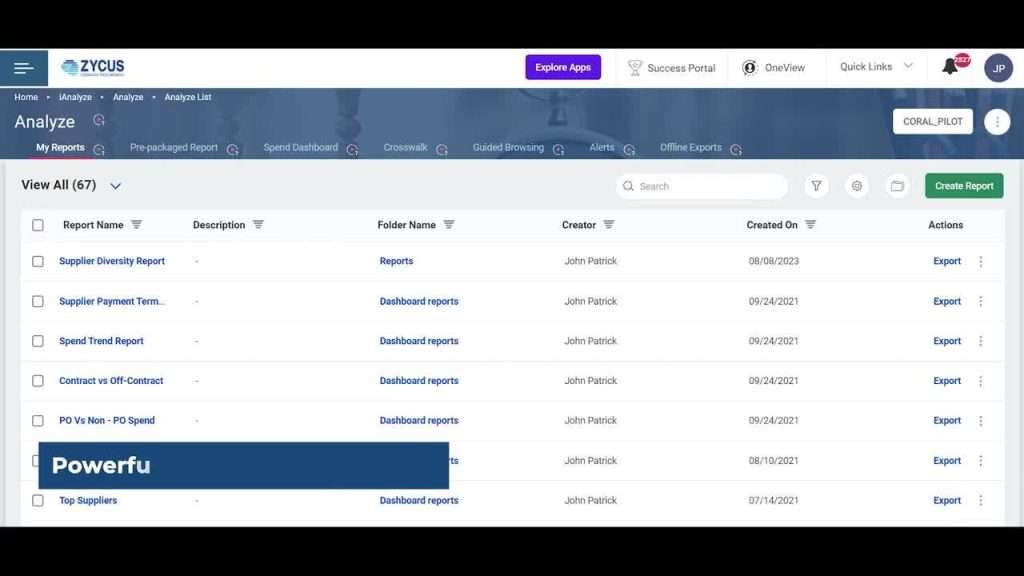The height and width of the screenshot is (576, 1024).
Task: Select the checkbox next to Top Suppliers
Action: pos(38,500)
